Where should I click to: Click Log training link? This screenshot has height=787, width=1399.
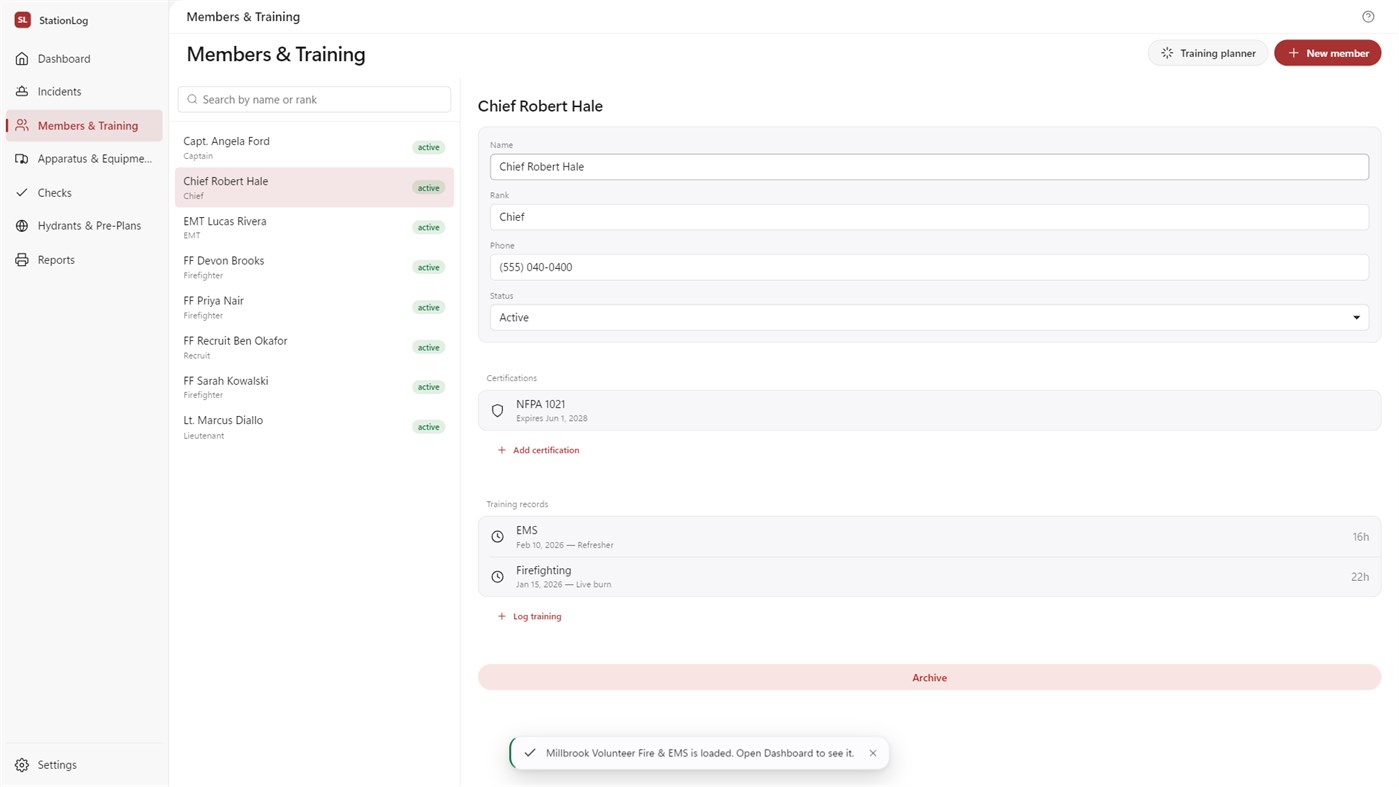529,616
